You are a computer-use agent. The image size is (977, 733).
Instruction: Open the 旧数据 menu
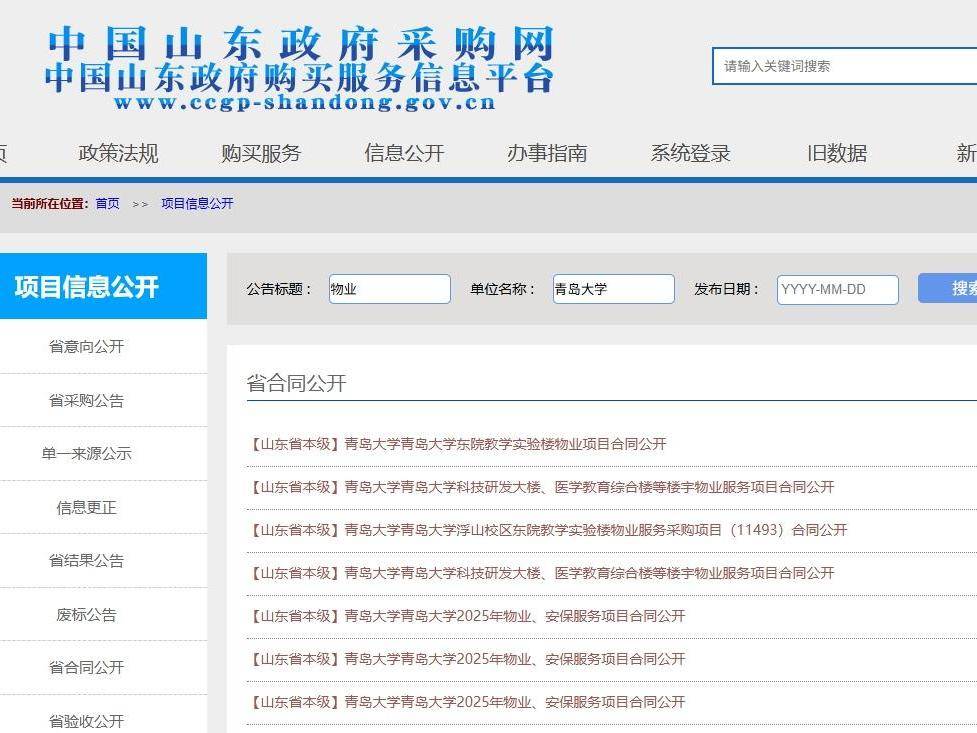[x=837, y=153]
